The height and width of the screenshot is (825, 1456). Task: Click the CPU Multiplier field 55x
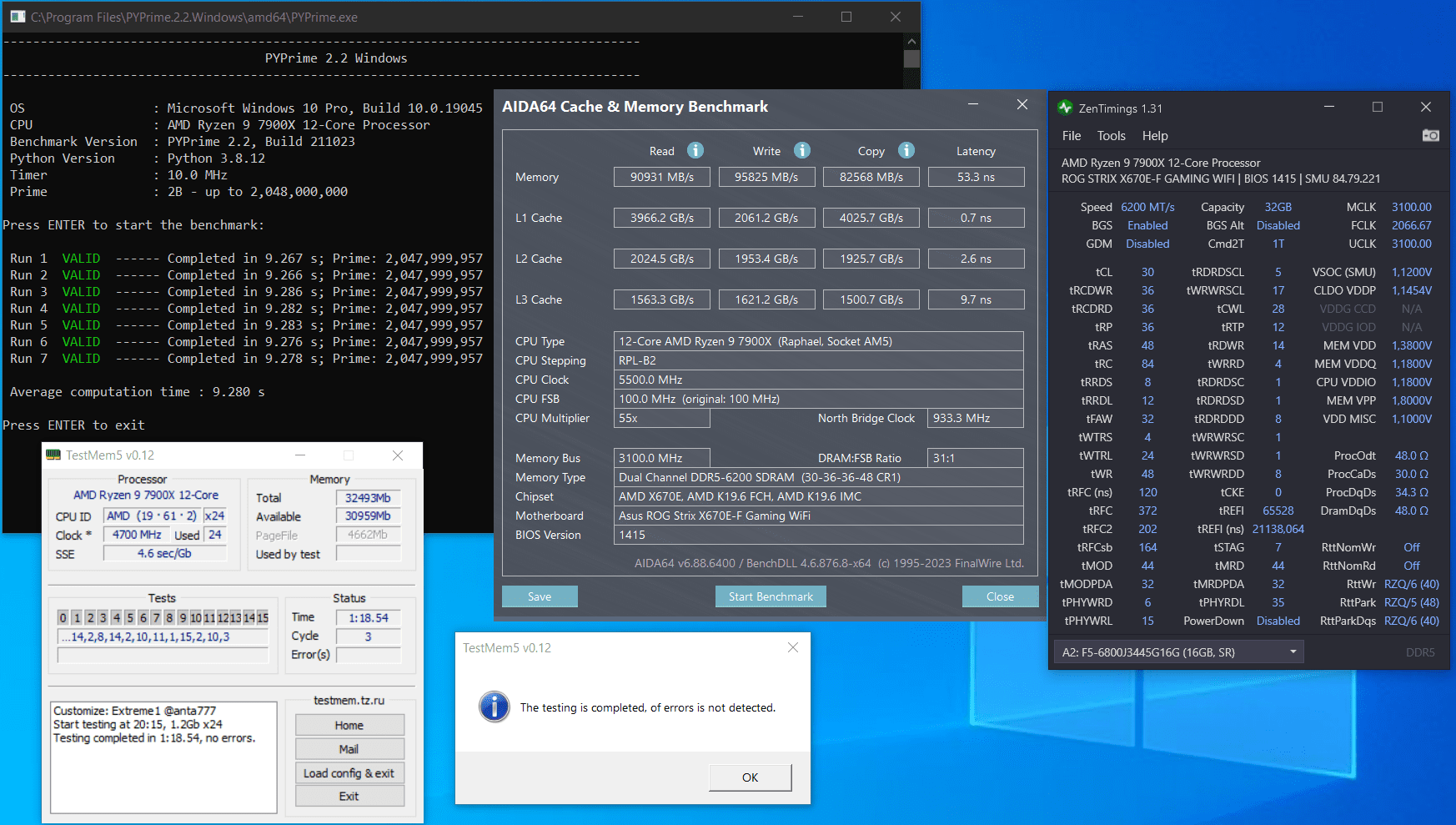(662, 418)
